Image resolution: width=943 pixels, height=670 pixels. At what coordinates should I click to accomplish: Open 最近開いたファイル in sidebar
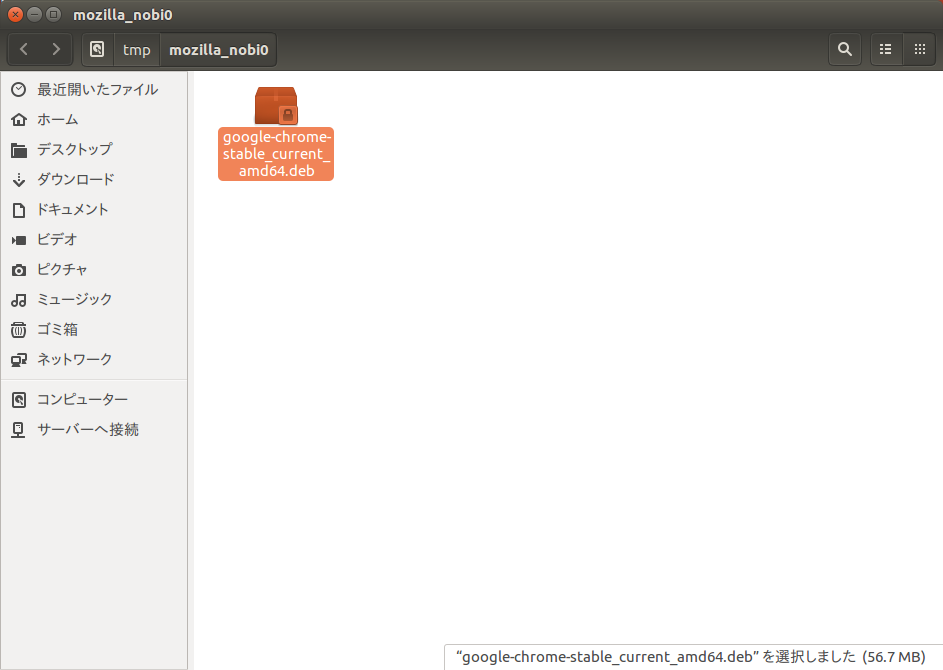click(x=97, y=90)
